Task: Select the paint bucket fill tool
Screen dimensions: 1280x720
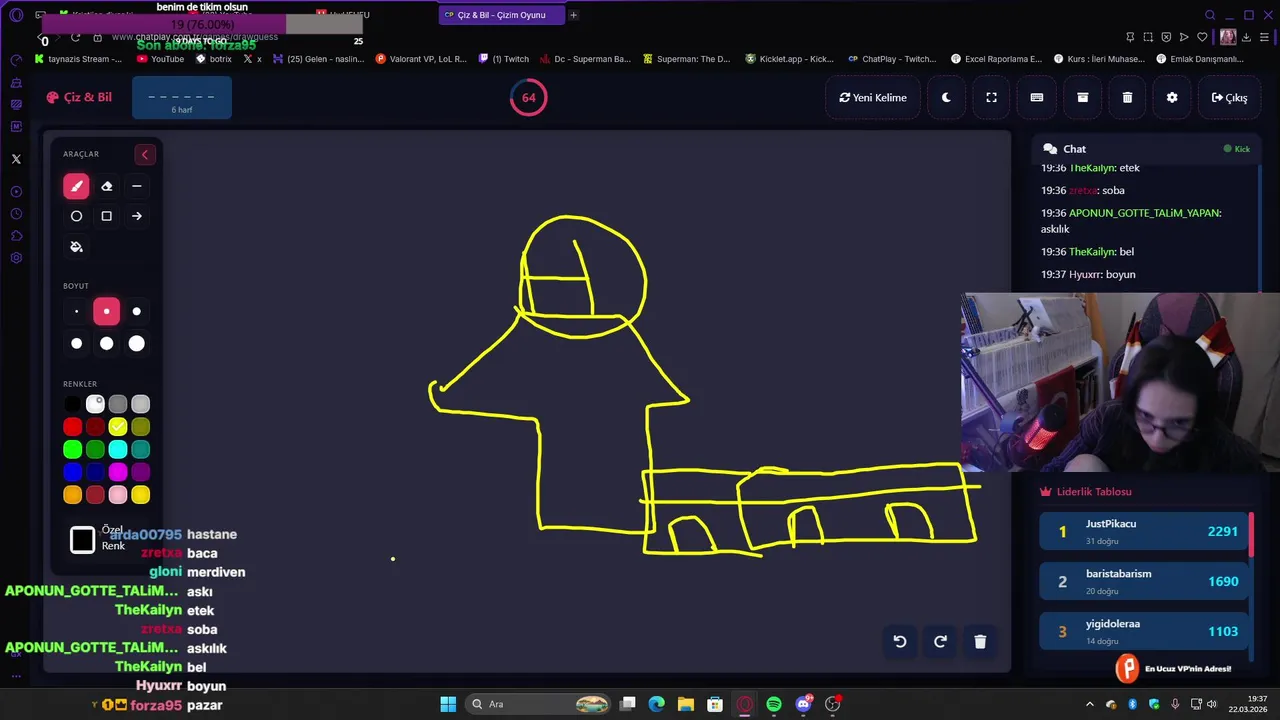Action: pyautogui.click(x=76, y=247)
